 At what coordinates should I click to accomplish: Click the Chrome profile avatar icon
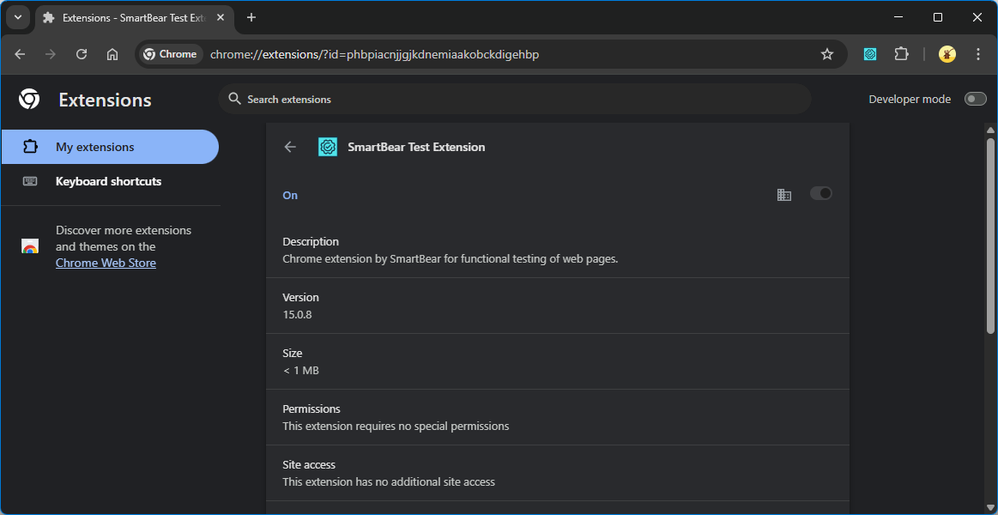947,54
